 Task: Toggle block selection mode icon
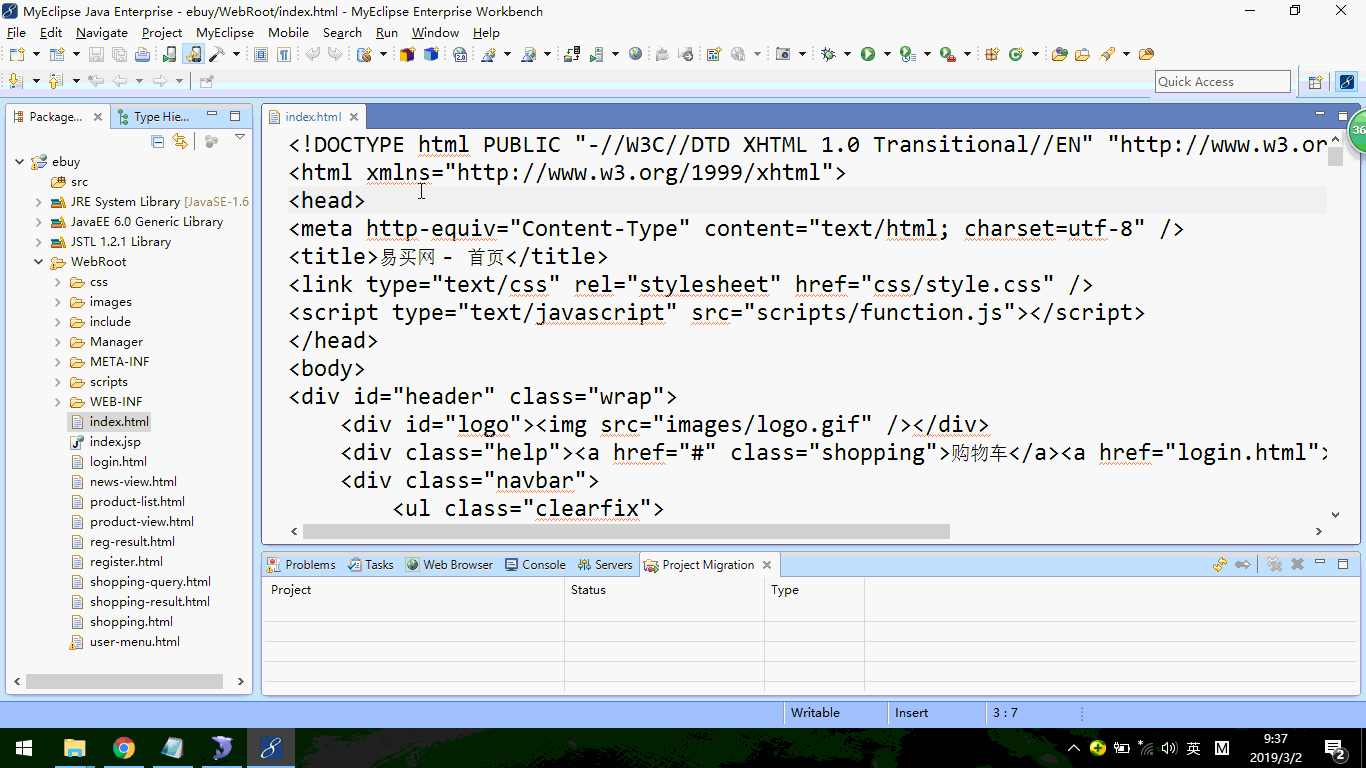tap(260, 54)
